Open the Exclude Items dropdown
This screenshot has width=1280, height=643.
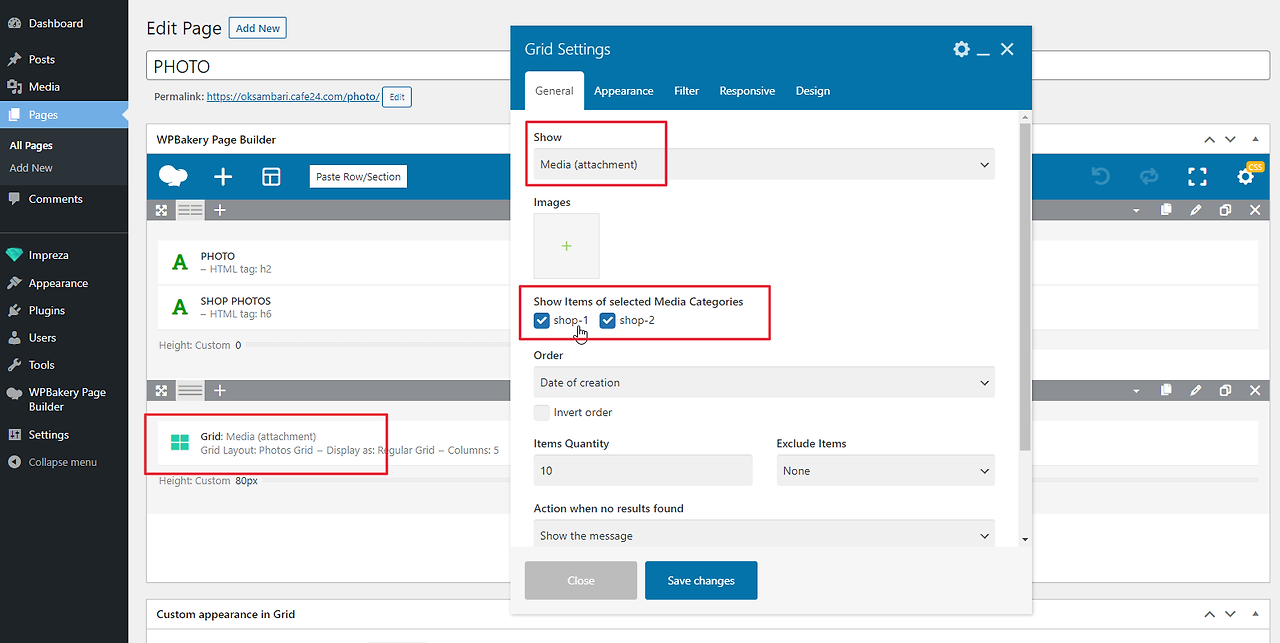[886, 470]
